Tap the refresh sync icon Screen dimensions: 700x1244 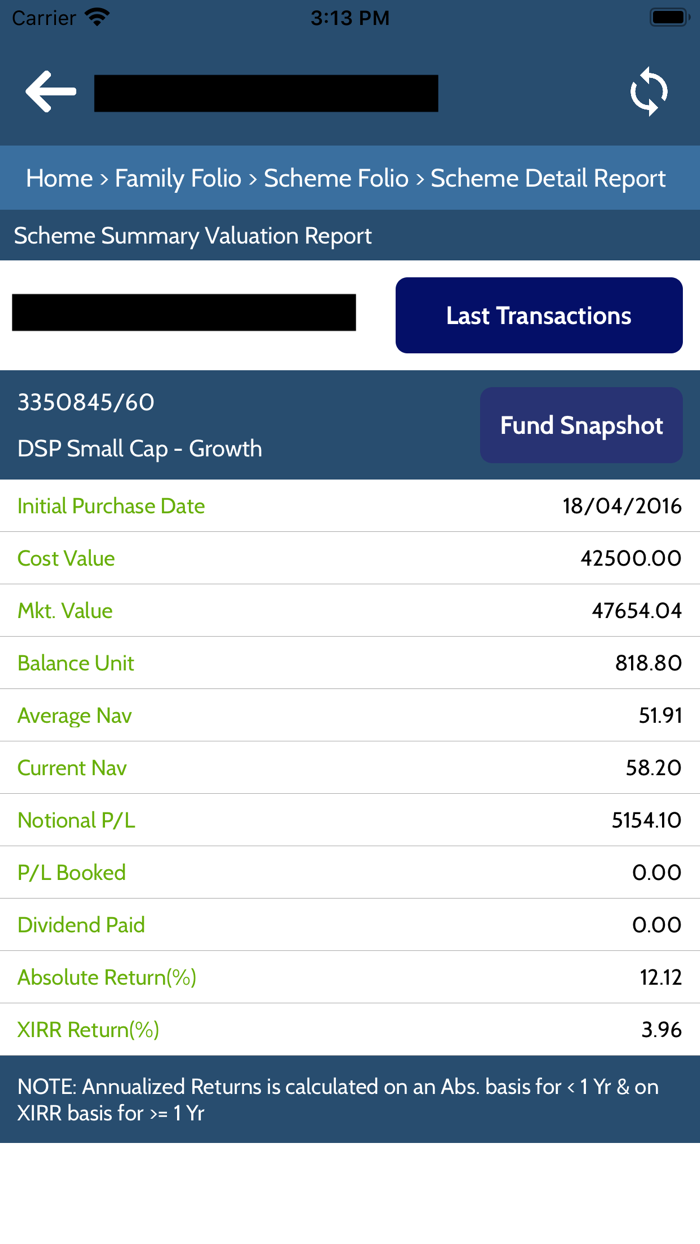click(648, 92)
